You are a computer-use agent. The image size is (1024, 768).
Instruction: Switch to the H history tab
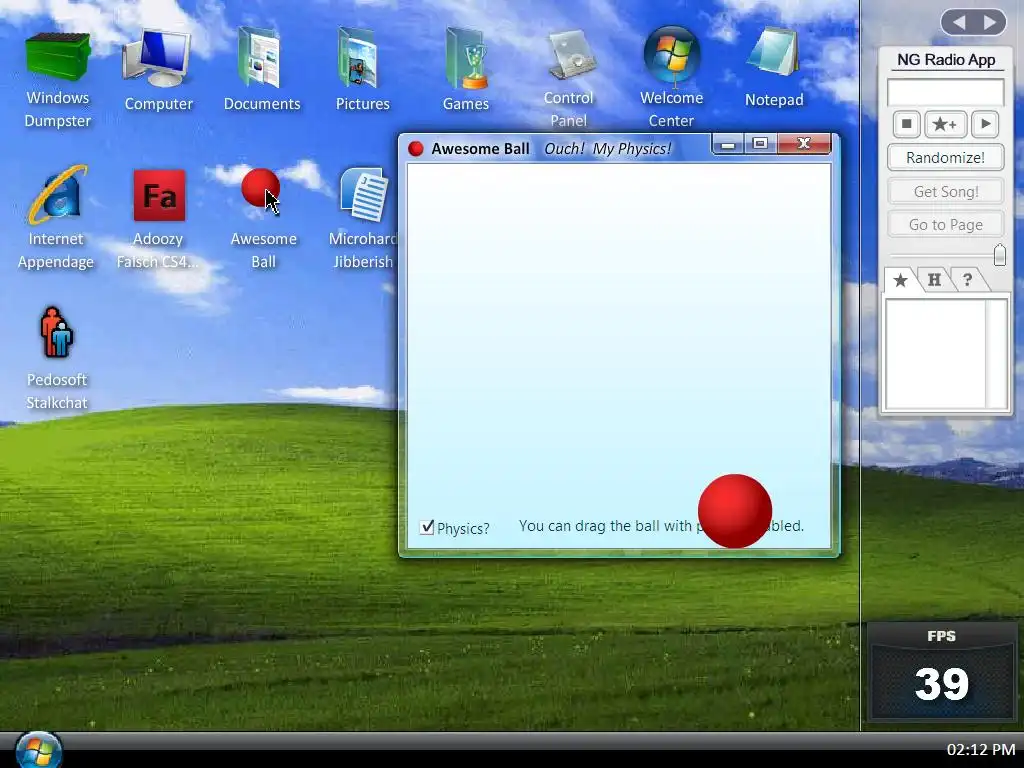935,280
